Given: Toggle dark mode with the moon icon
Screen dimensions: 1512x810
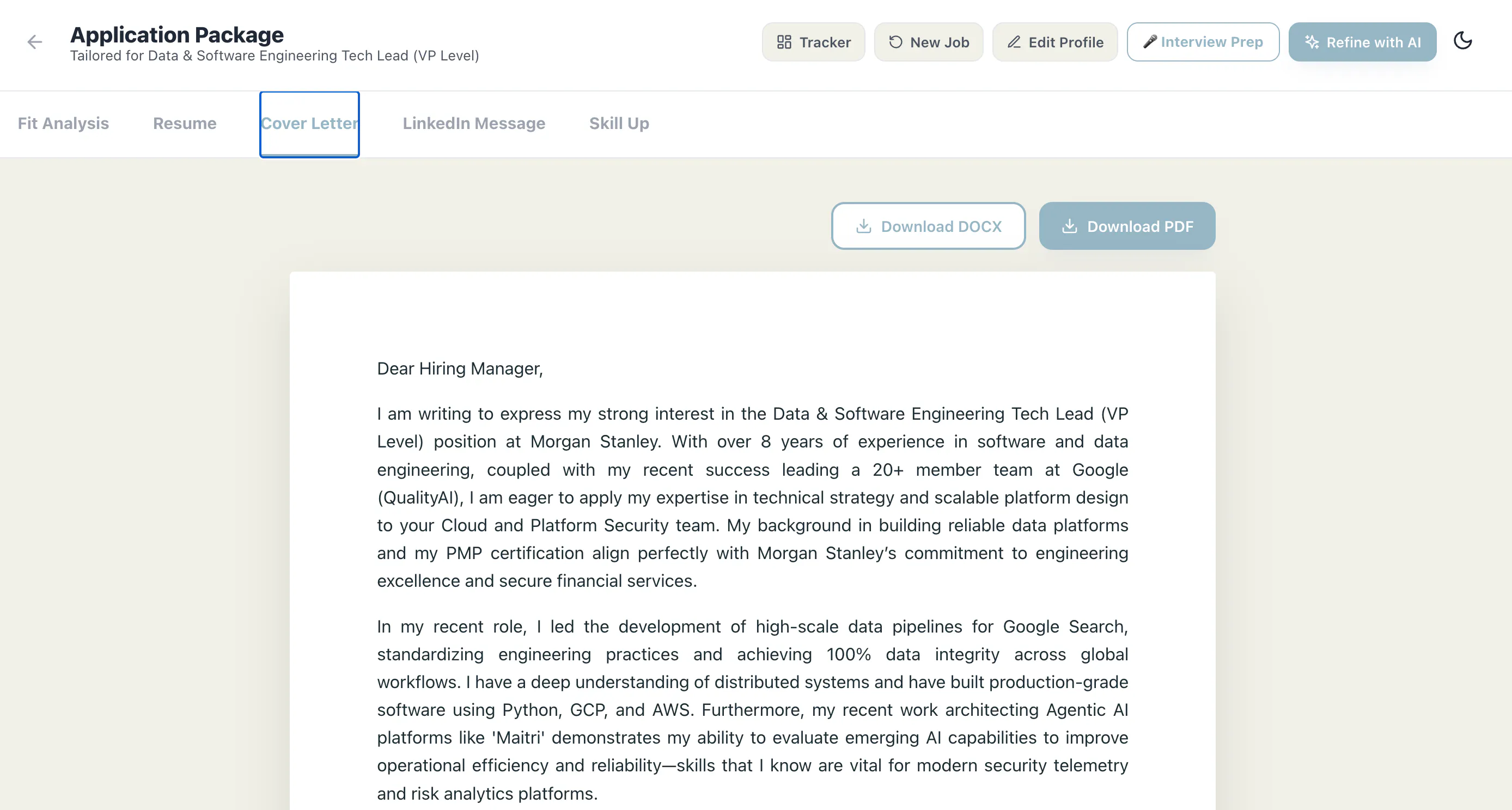Looking at the screenshot, I should click(x=1462, y=41).
